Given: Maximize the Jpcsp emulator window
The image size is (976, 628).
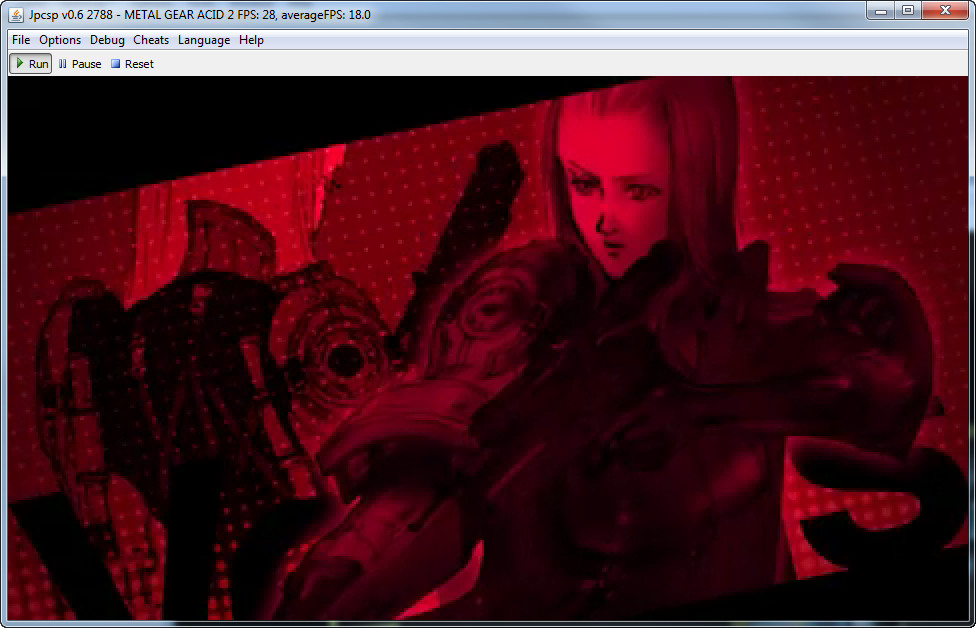Looking at the screenshot, I should [908, 10].
